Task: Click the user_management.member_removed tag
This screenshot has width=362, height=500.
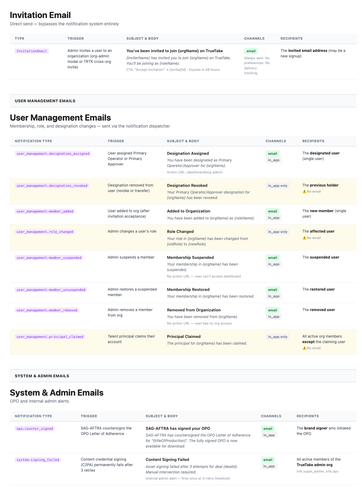Action: point(47,310)
